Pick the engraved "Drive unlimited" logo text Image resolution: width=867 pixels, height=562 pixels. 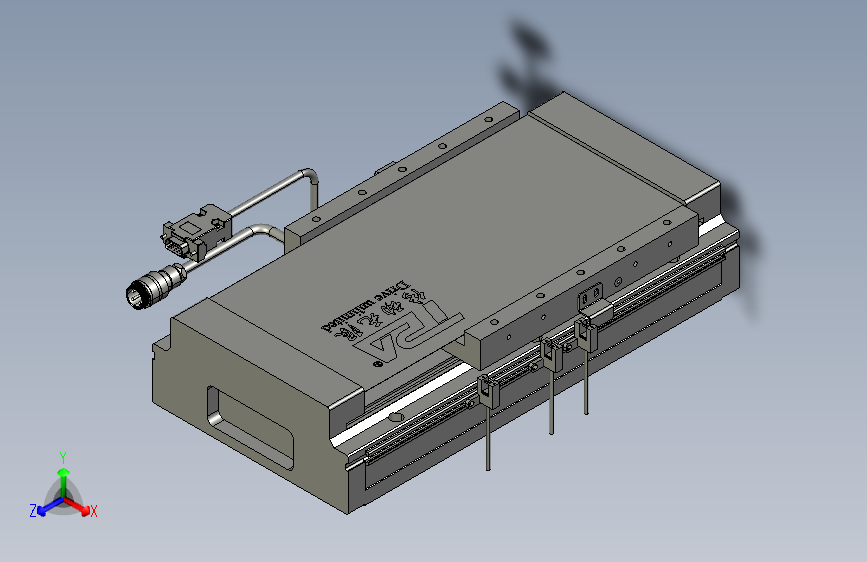367,307
